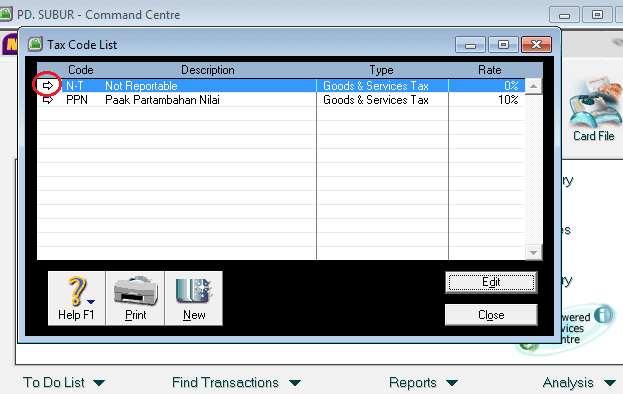Open the Find Transactions menu
Viewport: 623px width, 394px height.
point(225,382)
